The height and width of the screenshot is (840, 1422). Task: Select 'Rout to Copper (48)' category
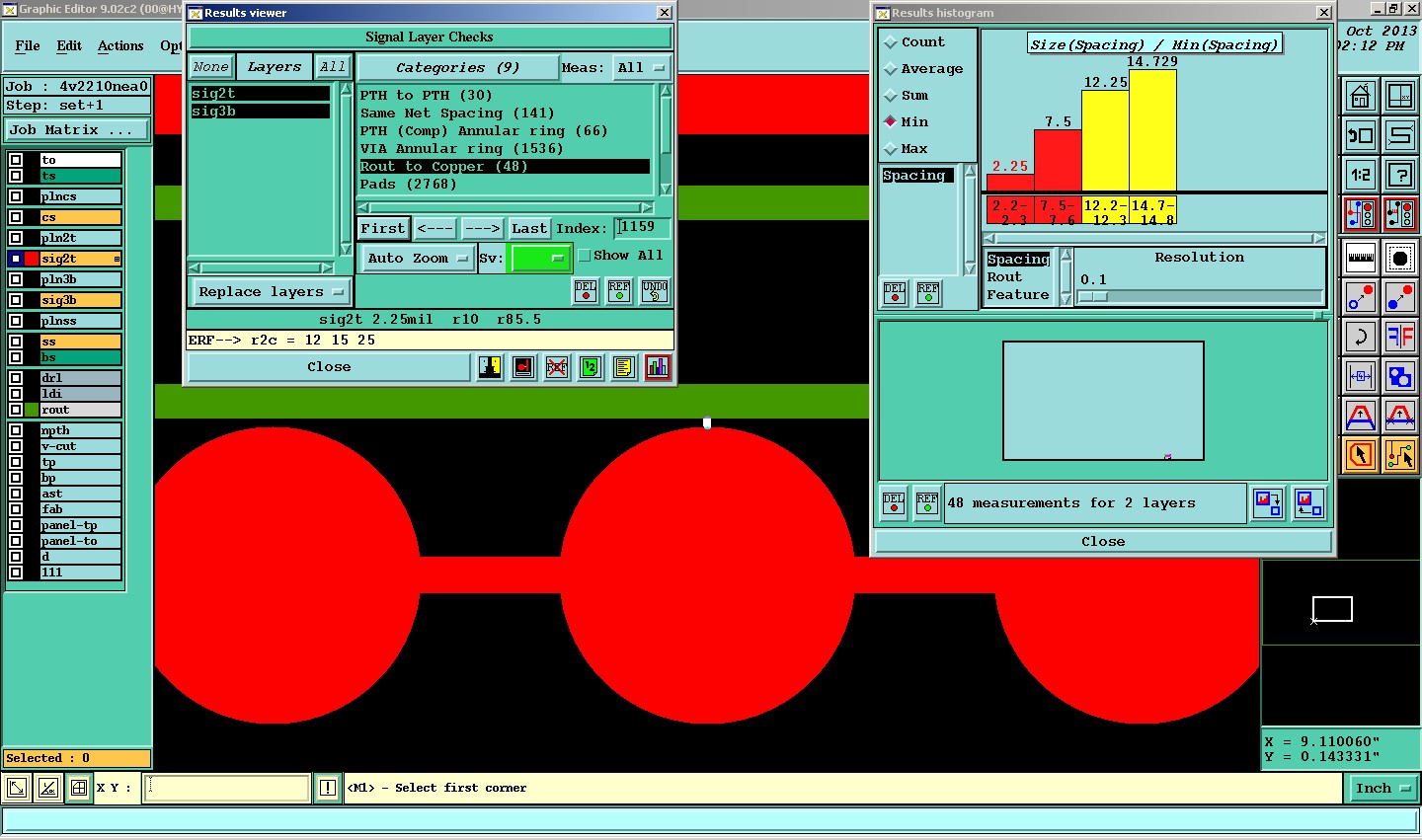[x=505, y=167]
